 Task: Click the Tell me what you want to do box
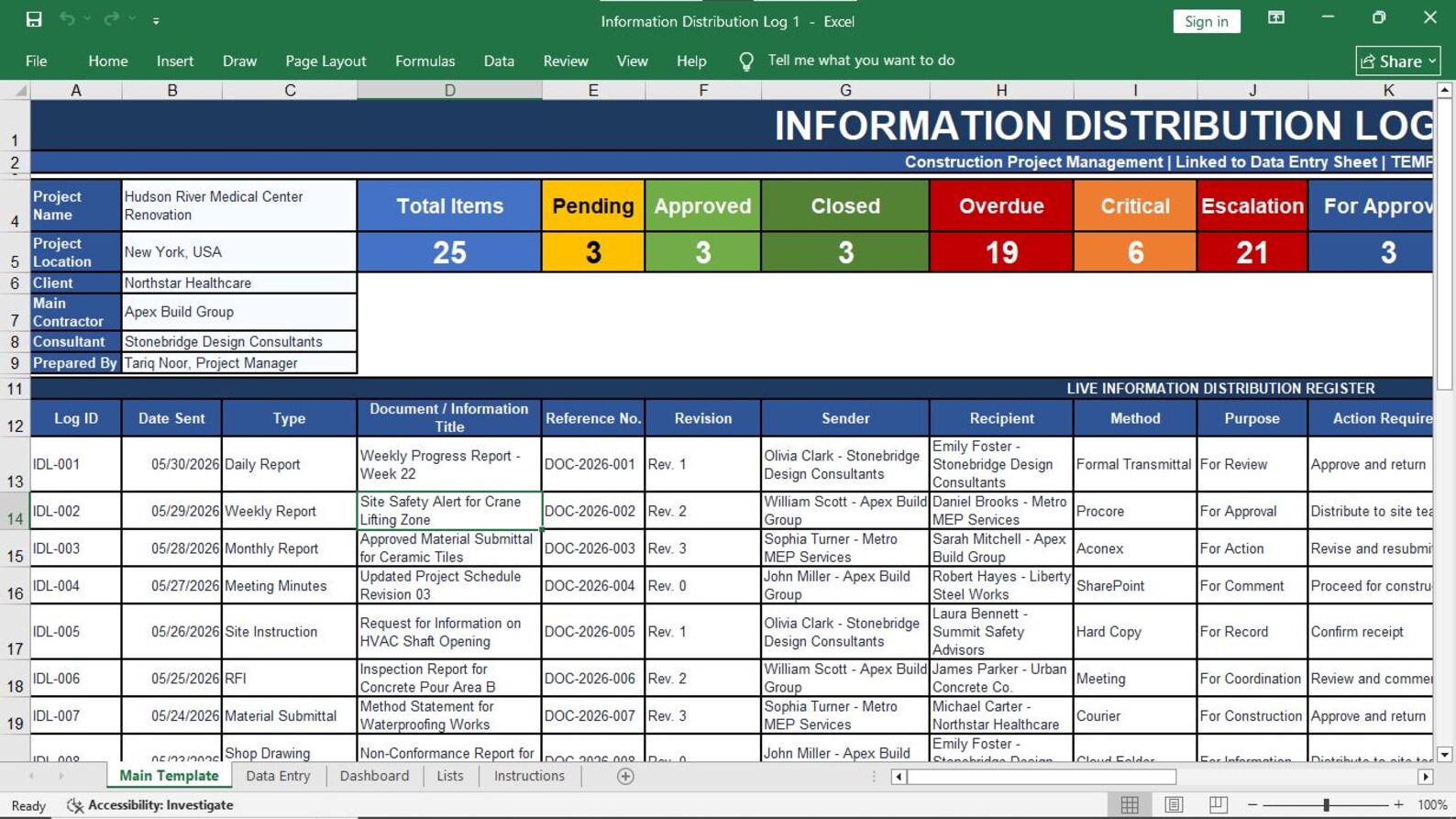(x=861, y=61)
